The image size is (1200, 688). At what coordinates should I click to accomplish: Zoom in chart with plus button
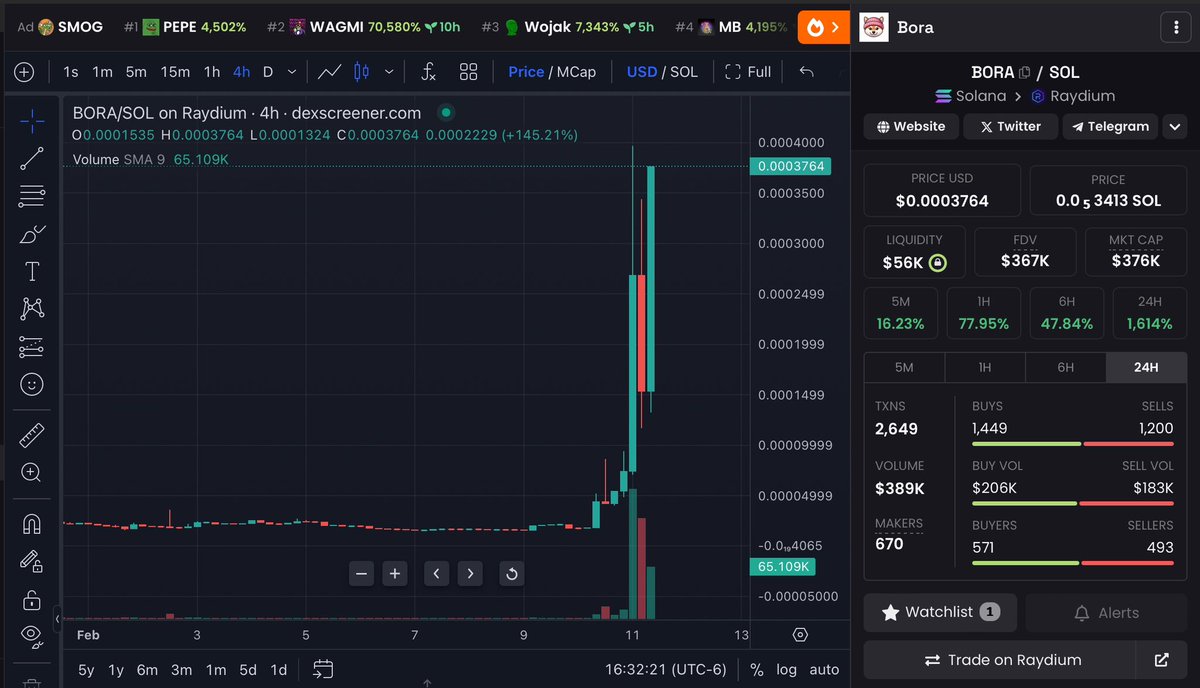pos(395,573)
